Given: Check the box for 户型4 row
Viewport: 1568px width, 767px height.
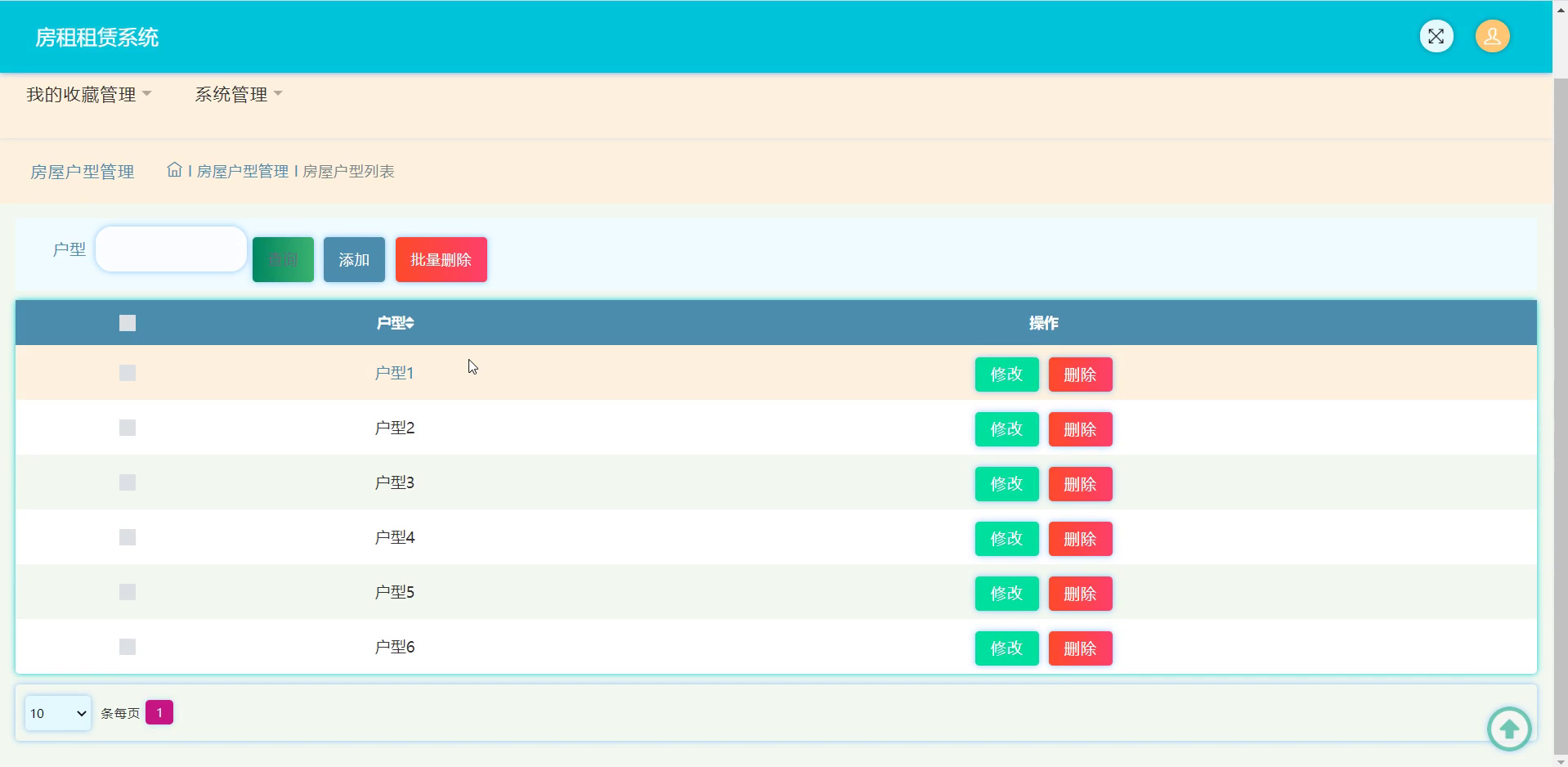Looking at the screenshot, I should click(x=128, y=537).
